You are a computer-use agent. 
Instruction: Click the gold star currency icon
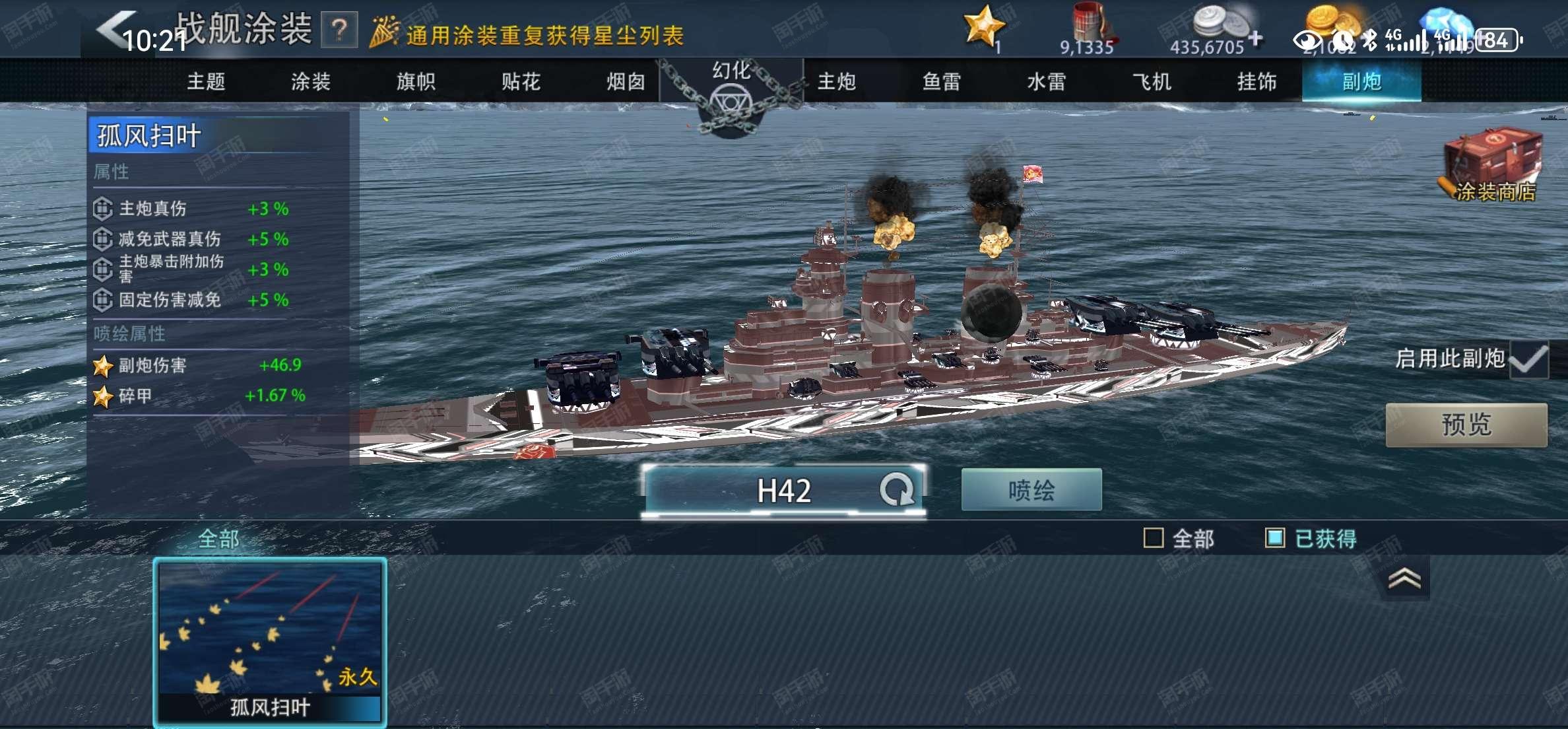983,26
